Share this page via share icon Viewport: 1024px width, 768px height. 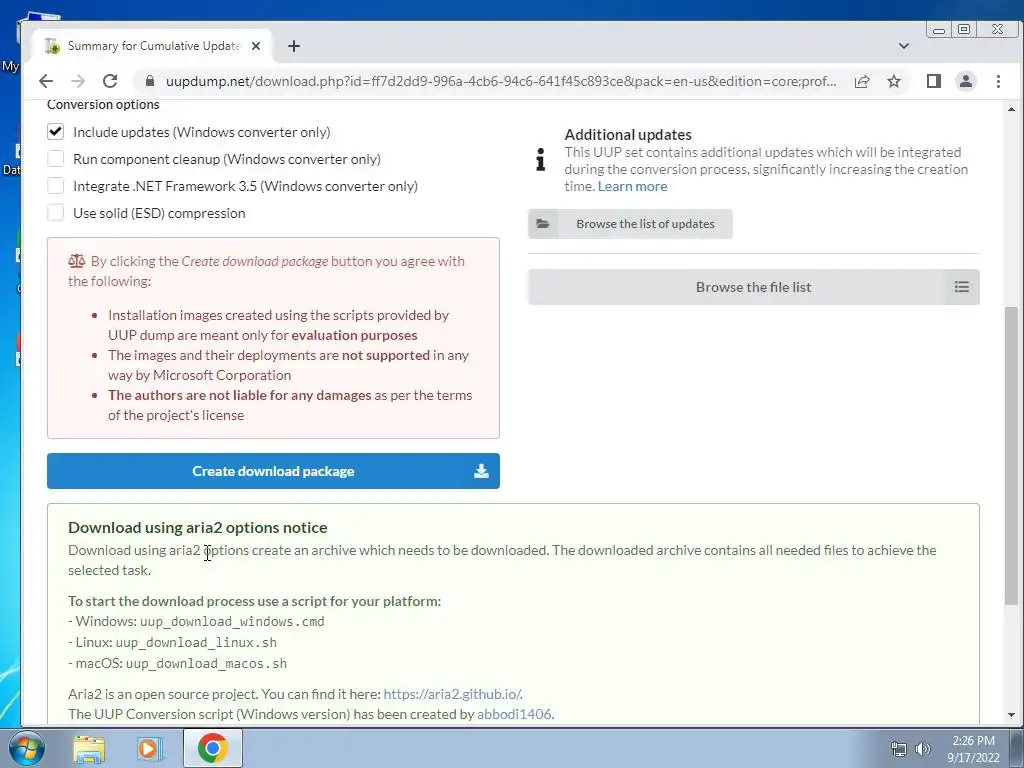point(862,81)
